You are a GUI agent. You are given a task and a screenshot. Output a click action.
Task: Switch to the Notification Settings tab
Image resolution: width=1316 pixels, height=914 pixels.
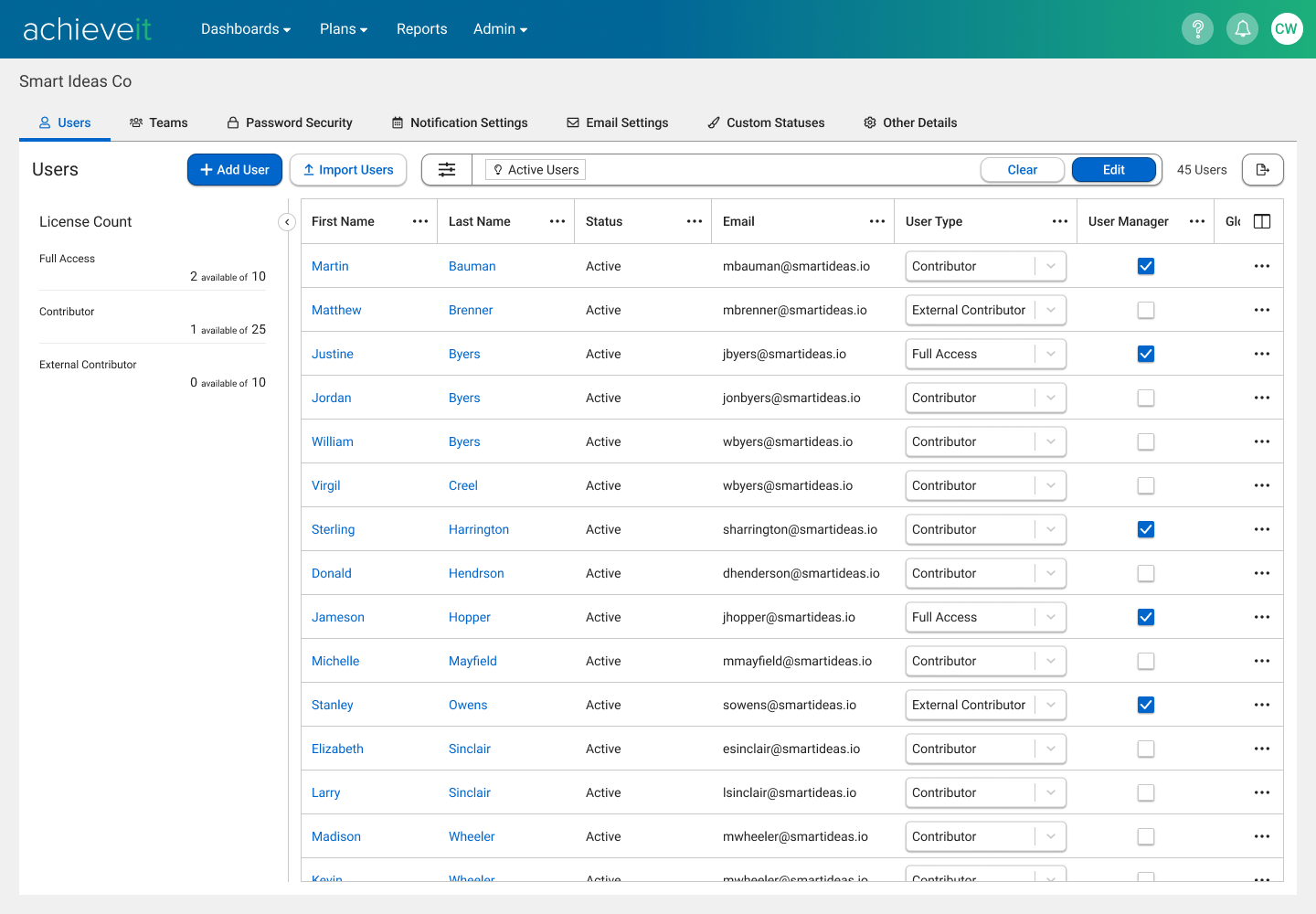point(460,122)
